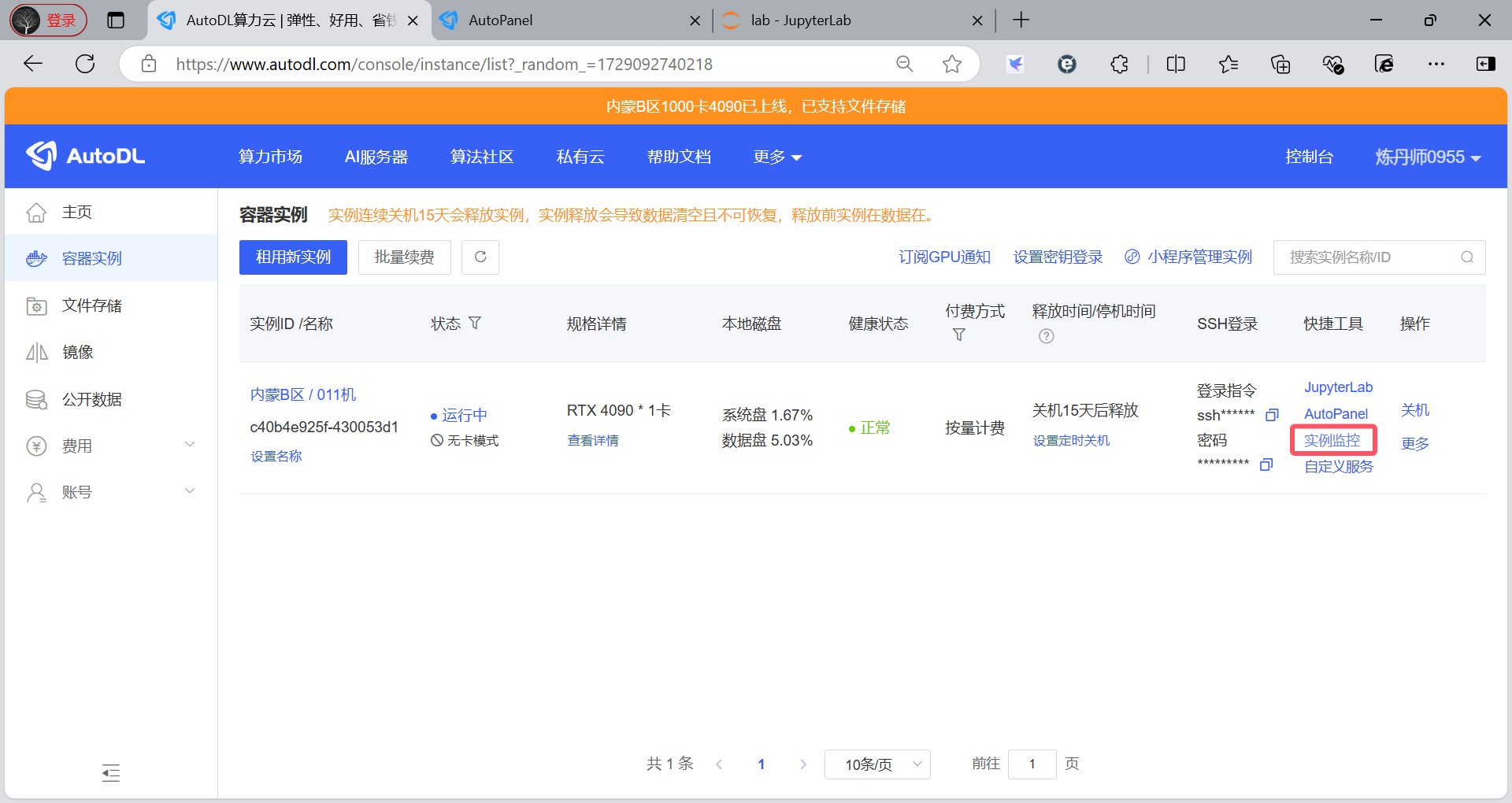Click the blue bird extension icon
This screenshot has height=803, width=1512.
[1015, 64]
